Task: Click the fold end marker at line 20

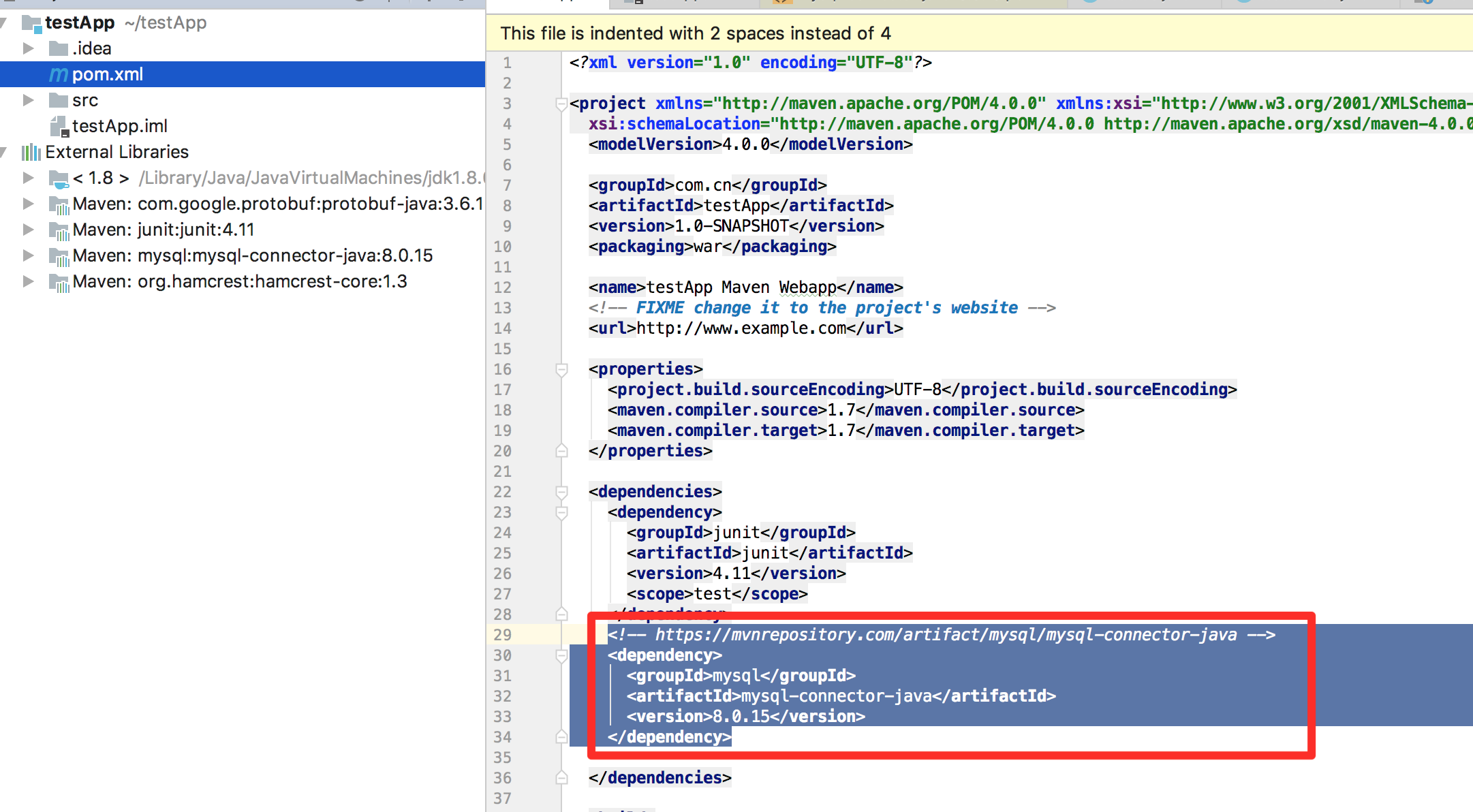Action: tap(561, 451)
